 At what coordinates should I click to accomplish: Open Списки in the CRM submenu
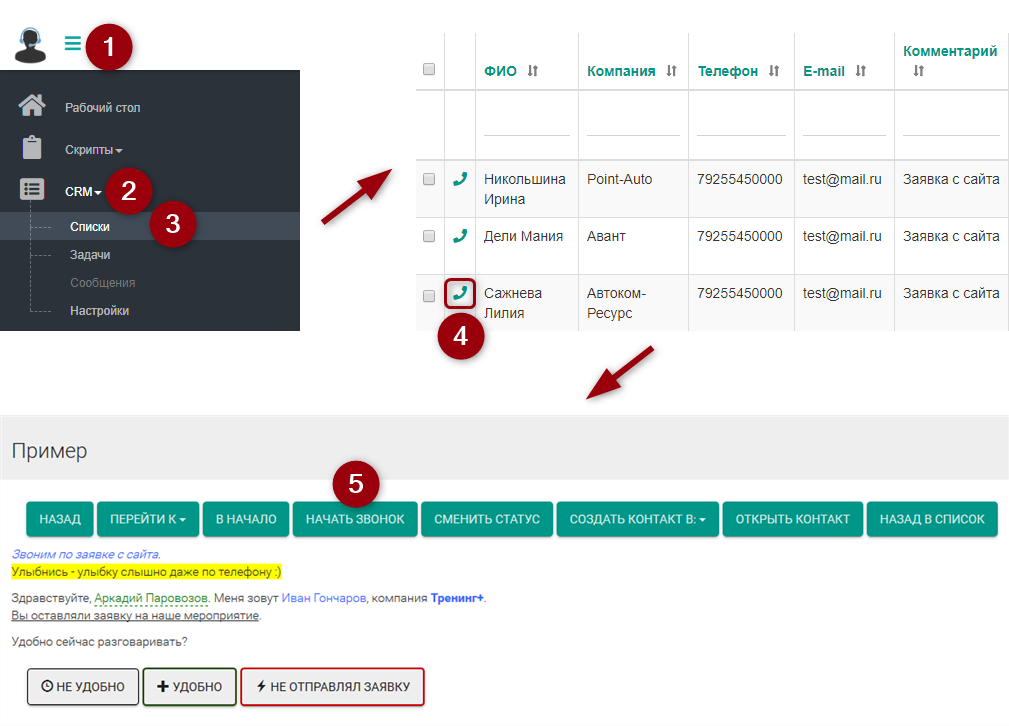(x=90, y=227)
